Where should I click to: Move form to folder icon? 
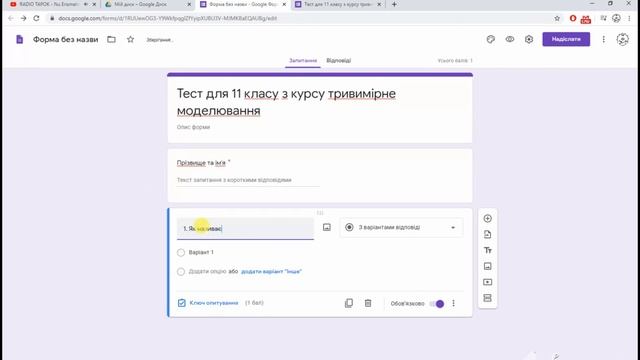click(111, 40)
